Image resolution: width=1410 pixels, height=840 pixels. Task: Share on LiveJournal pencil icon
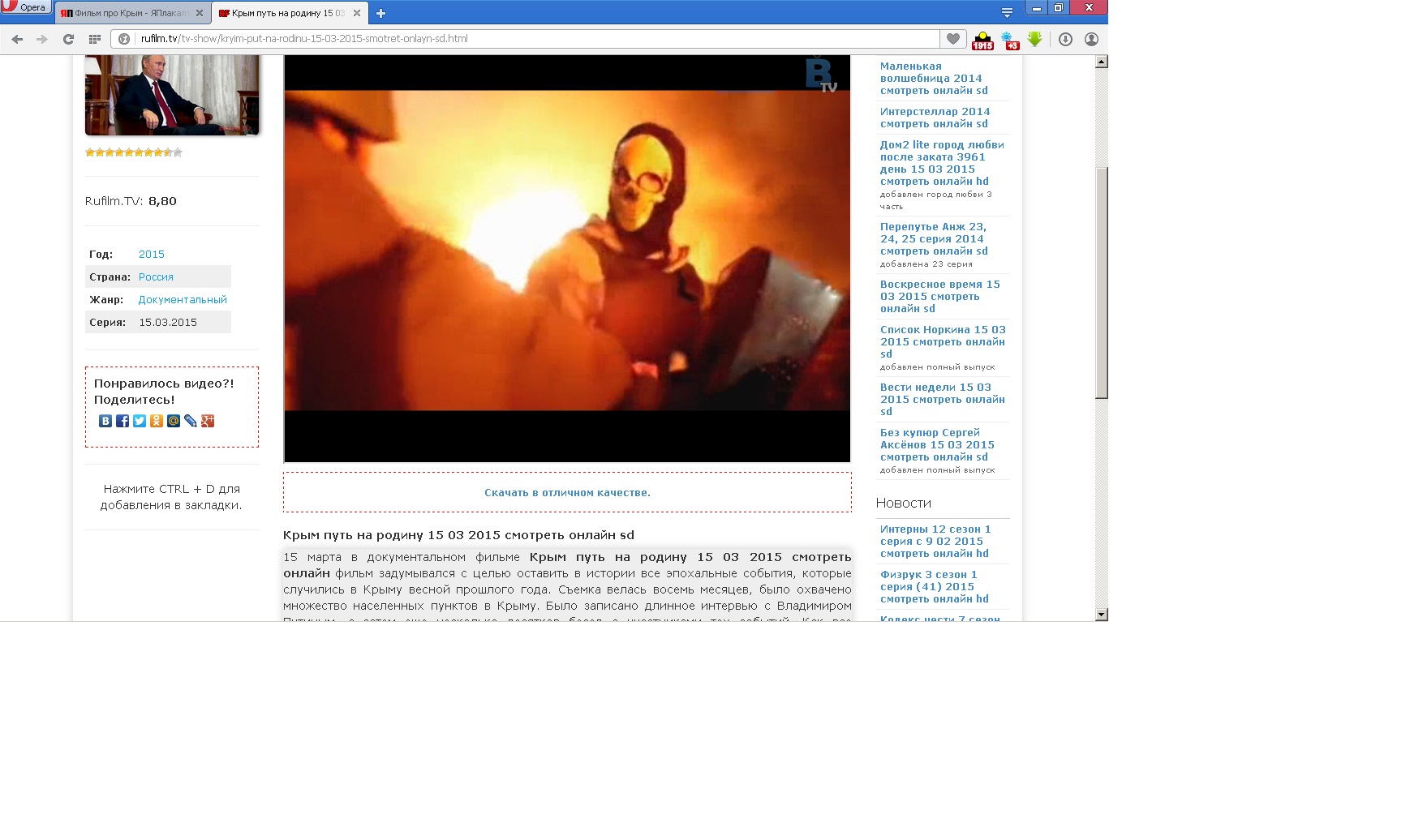[x=191, y=421]
